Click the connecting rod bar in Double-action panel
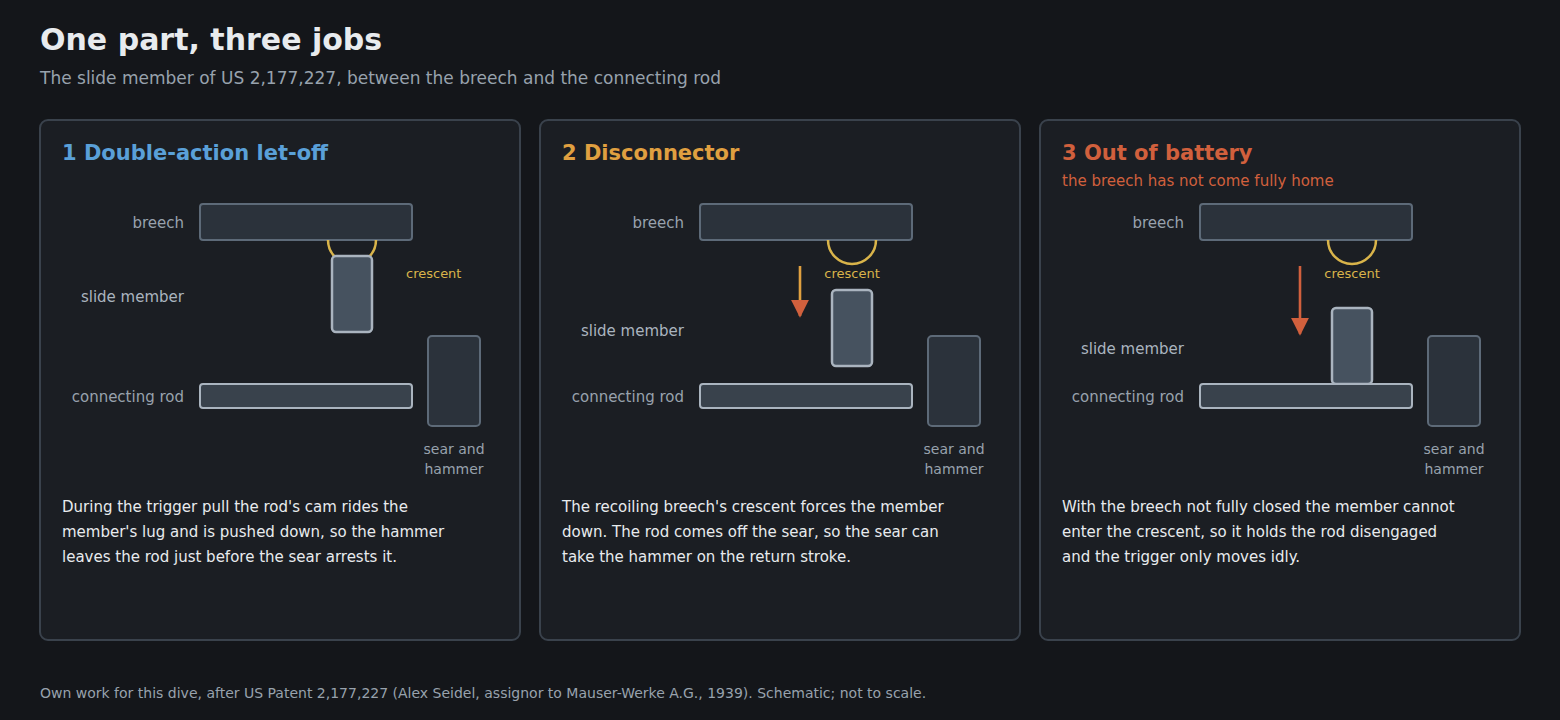Screen dimensions: 1560x720 [306, 396]
